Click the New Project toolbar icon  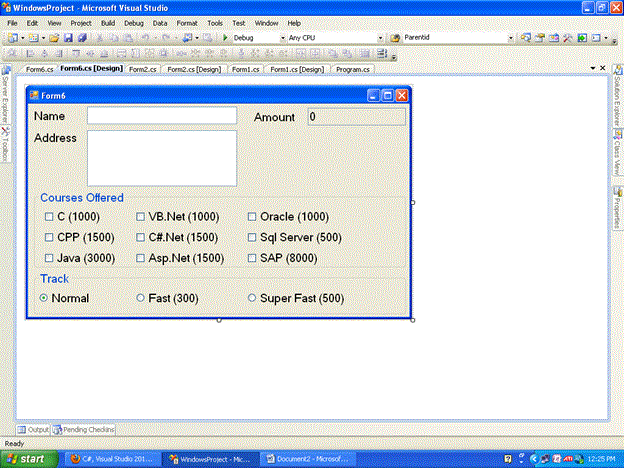[13, 38]
